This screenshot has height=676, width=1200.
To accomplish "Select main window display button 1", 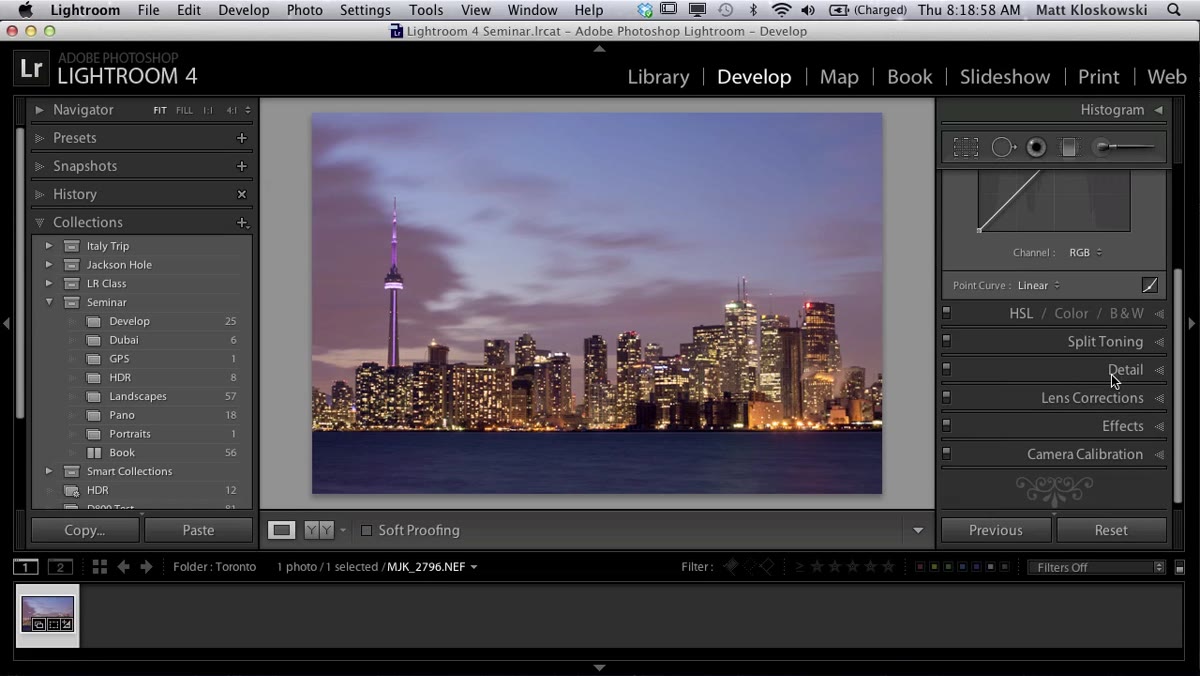I will (x=25, y=567).
